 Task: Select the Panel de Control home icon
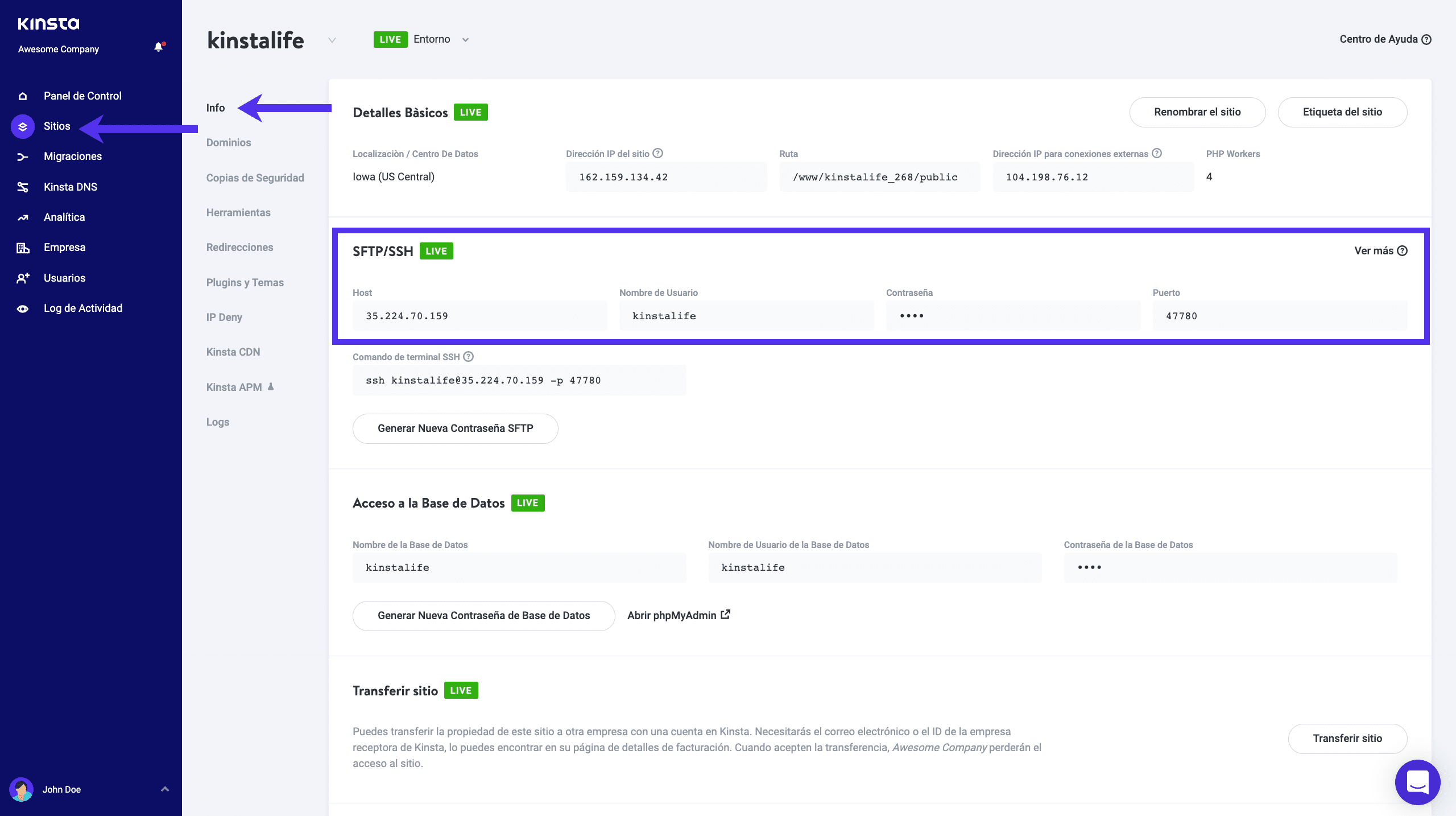pos(23,96)
